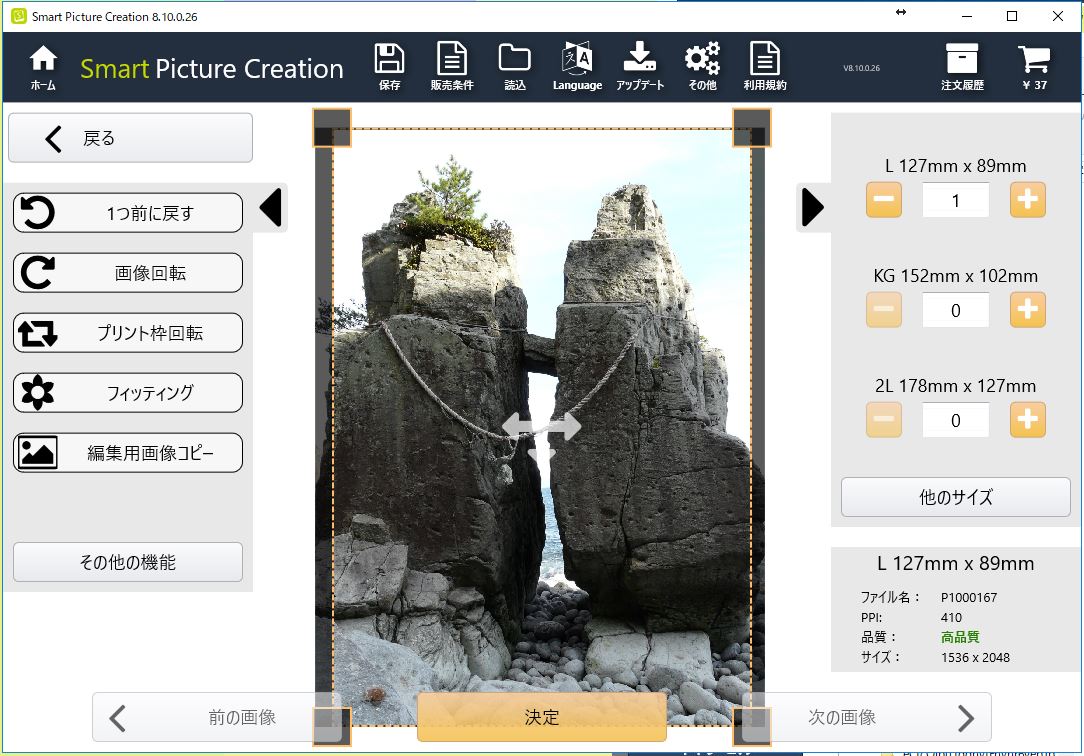The width and height of the screenshot is (1084, 756).
Task: Open the Language selection icon
Action: [577, 67]
